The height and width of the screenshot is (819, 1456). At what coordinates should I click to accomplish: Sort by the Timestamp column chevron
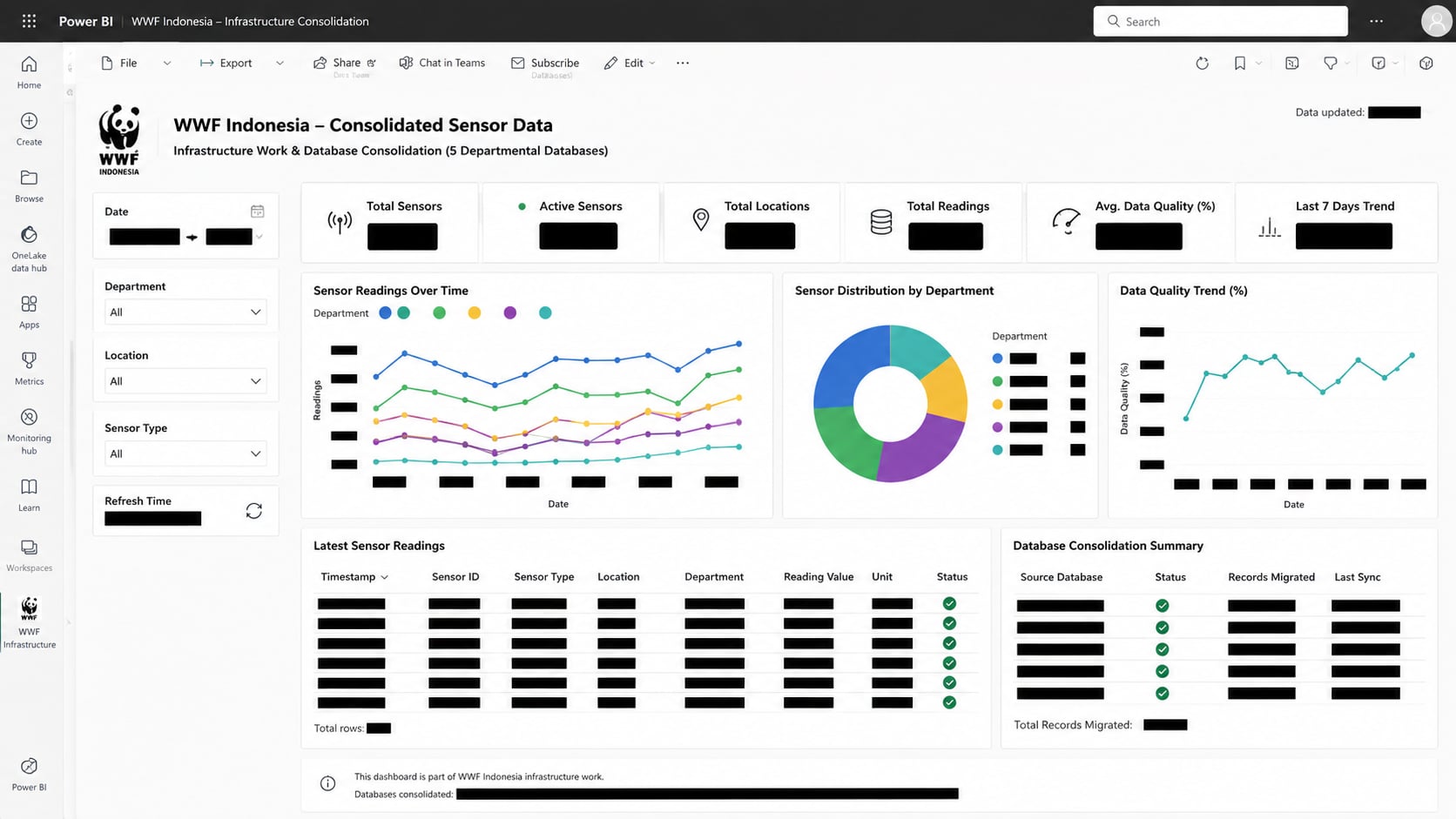click(384, 577)
